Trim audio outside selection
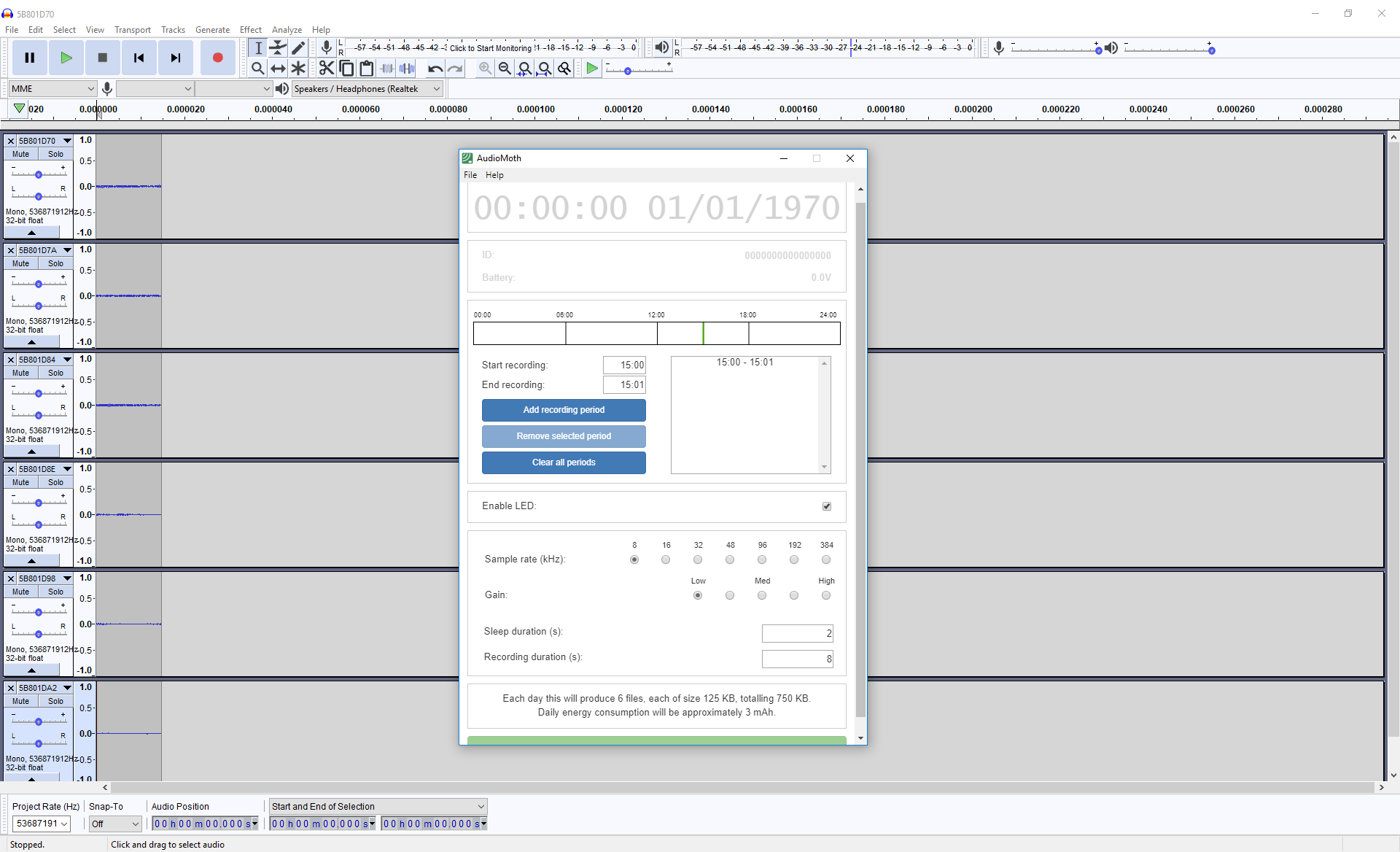This screenshot has width=1400, height=852. click(387, 68)
